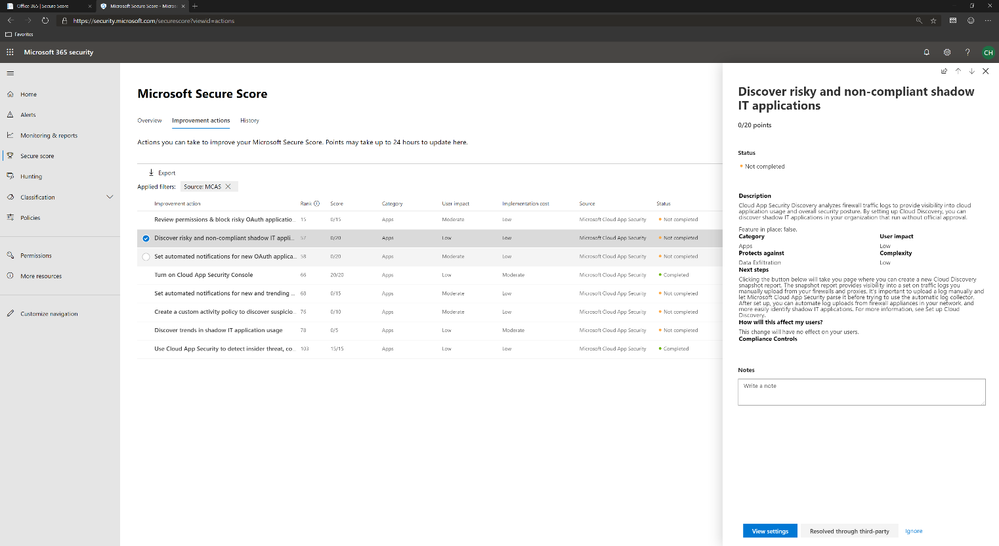999x546 pixels.
Task: Open browser zoom magnifier icon
Action: [x=919, y=20]
